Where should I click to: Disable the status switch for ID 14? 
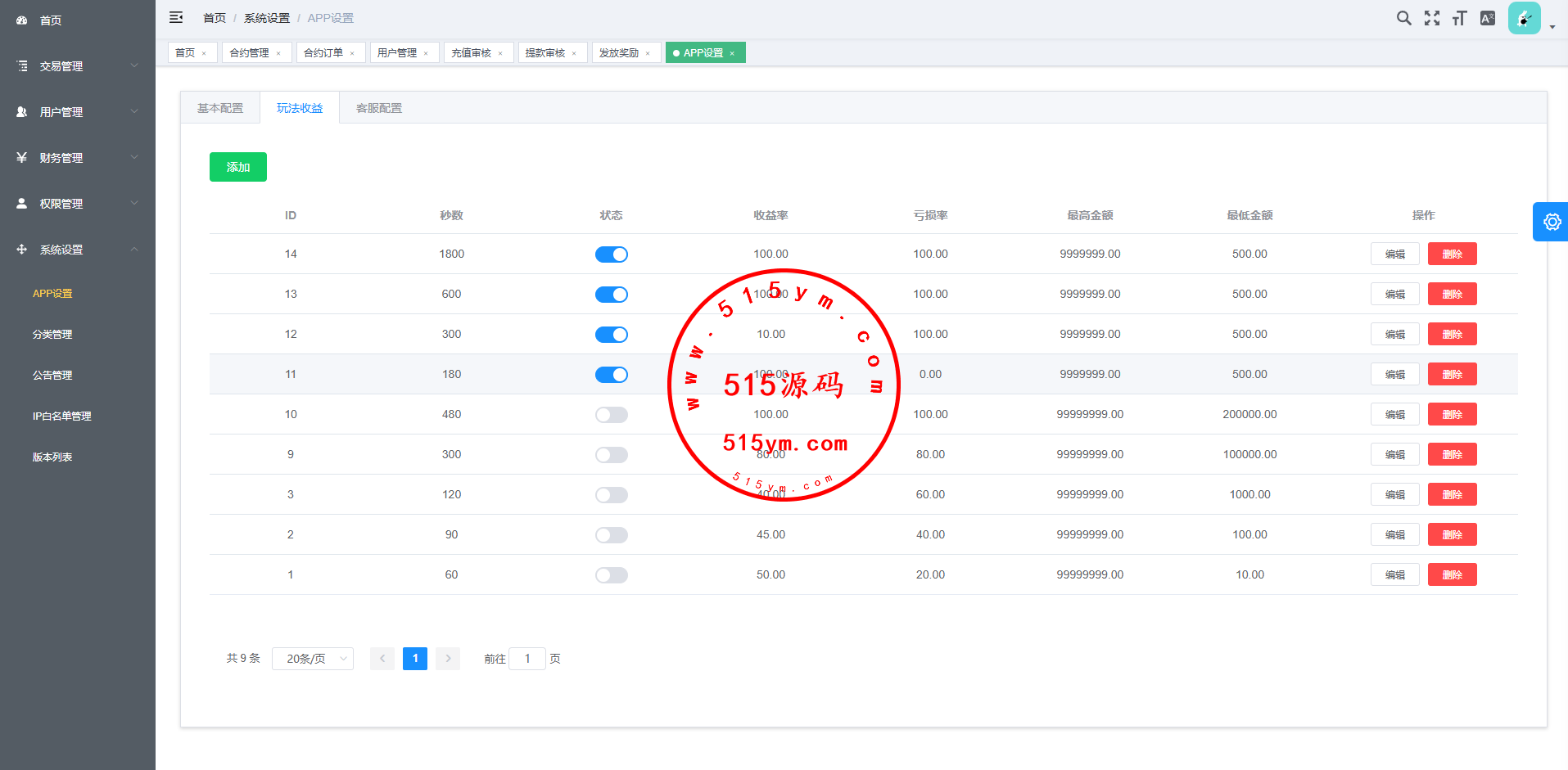coord(611,254)
